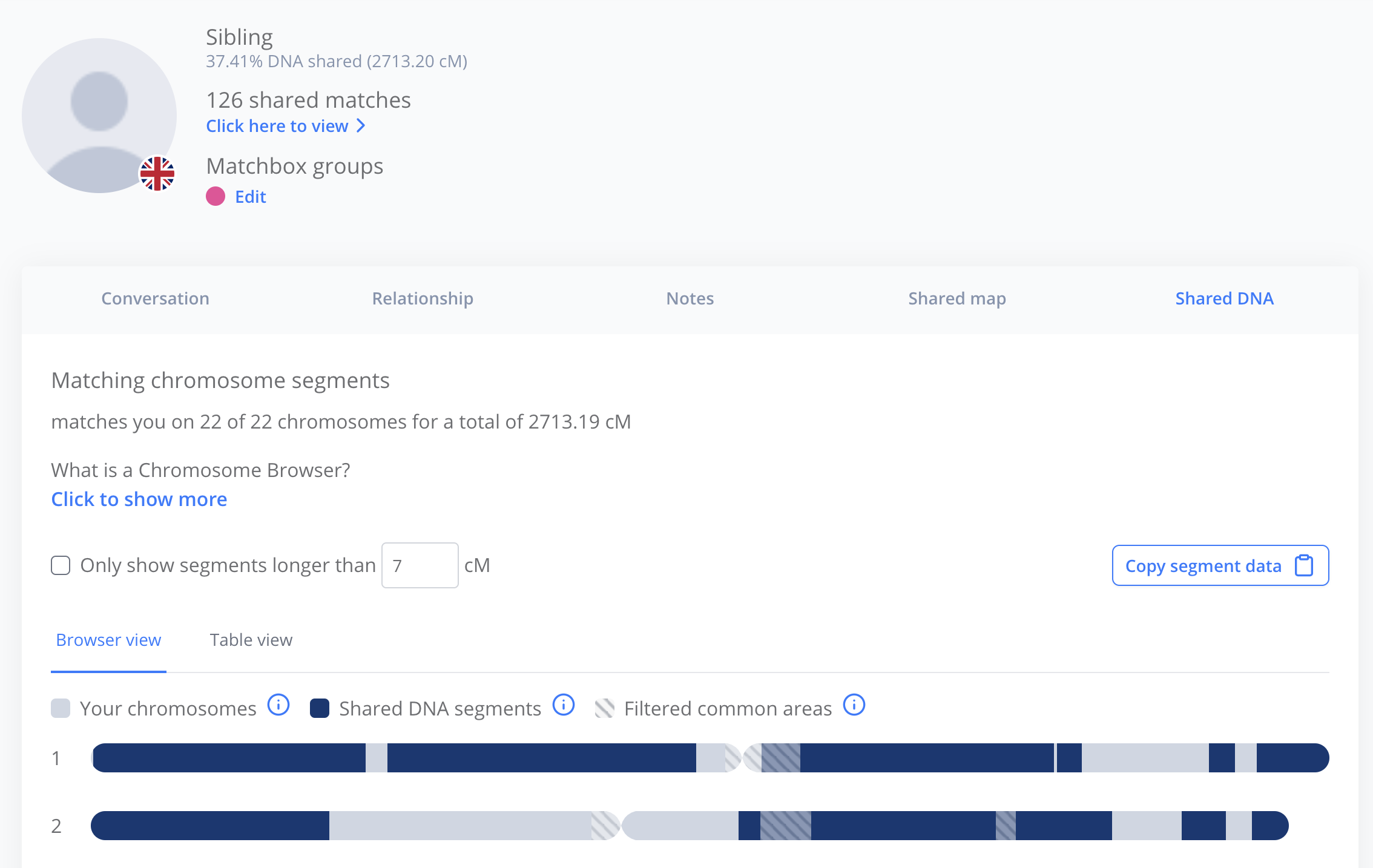Click info icon beside Shared DNA segments
Viewport: 1373px width, 868px height.
[x=564, y=705]
